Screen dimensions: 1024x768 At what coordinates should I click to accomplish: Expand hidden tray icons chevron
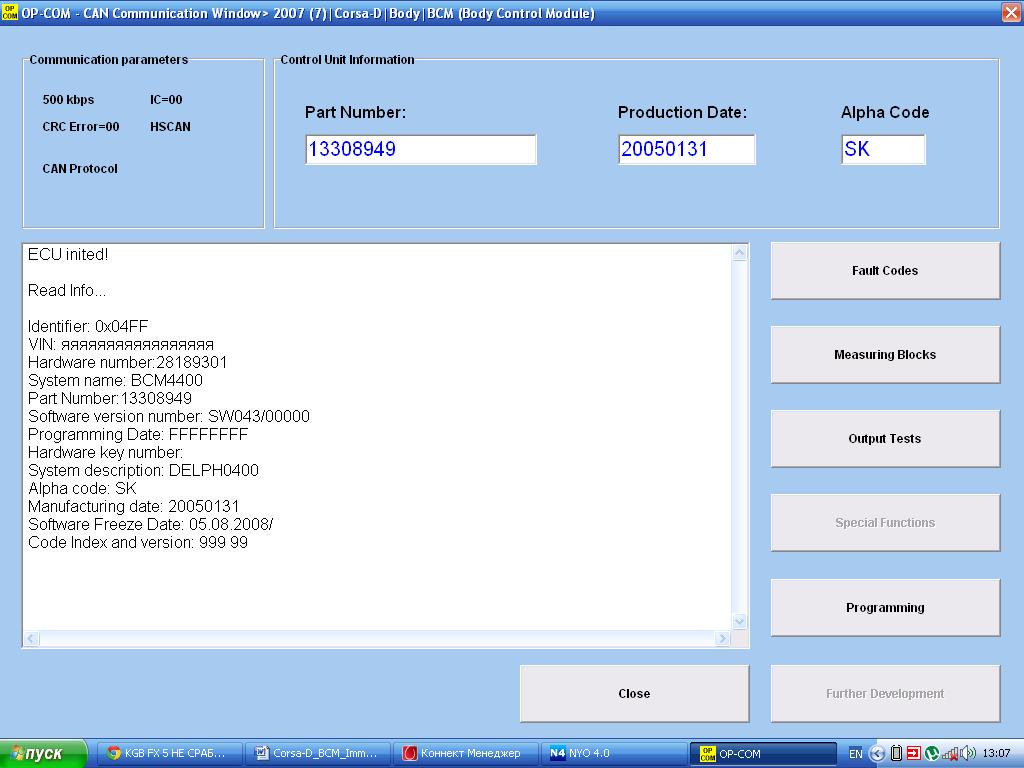[877, 754]
